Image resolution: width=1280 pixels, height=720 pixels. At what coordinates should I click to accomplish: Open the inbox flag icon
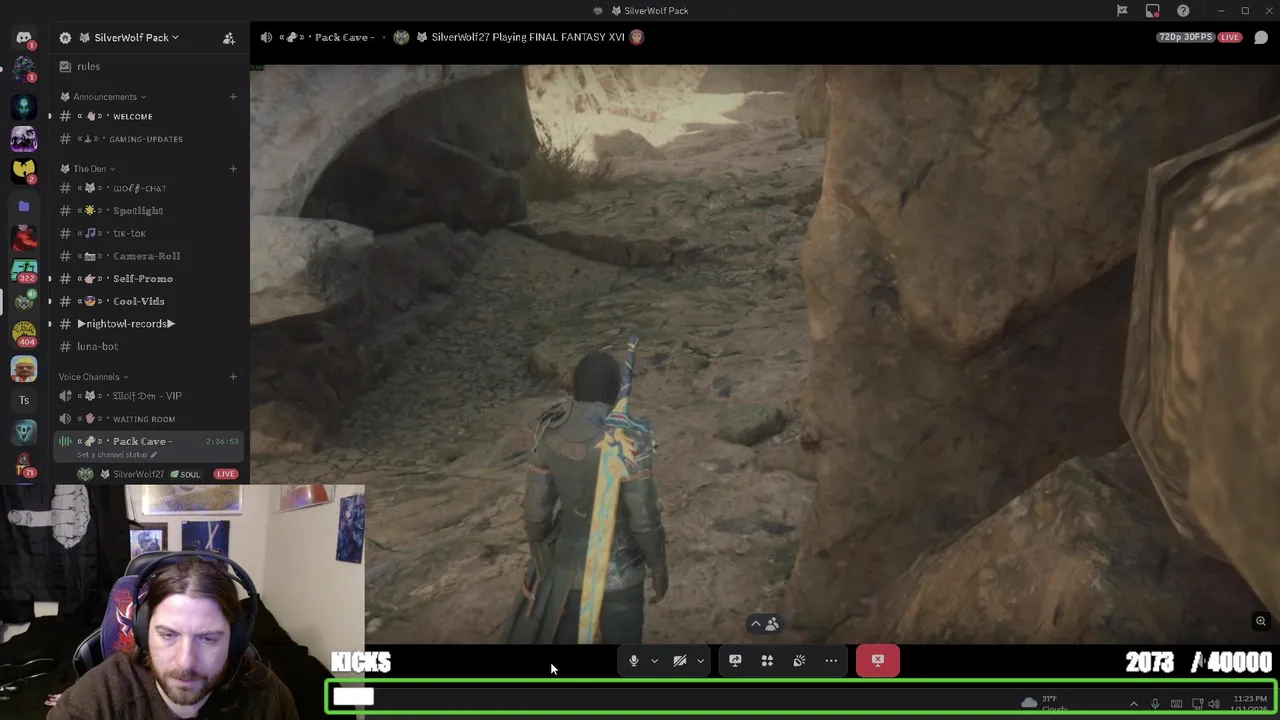pyautogui.click(x=1122, y=11)
